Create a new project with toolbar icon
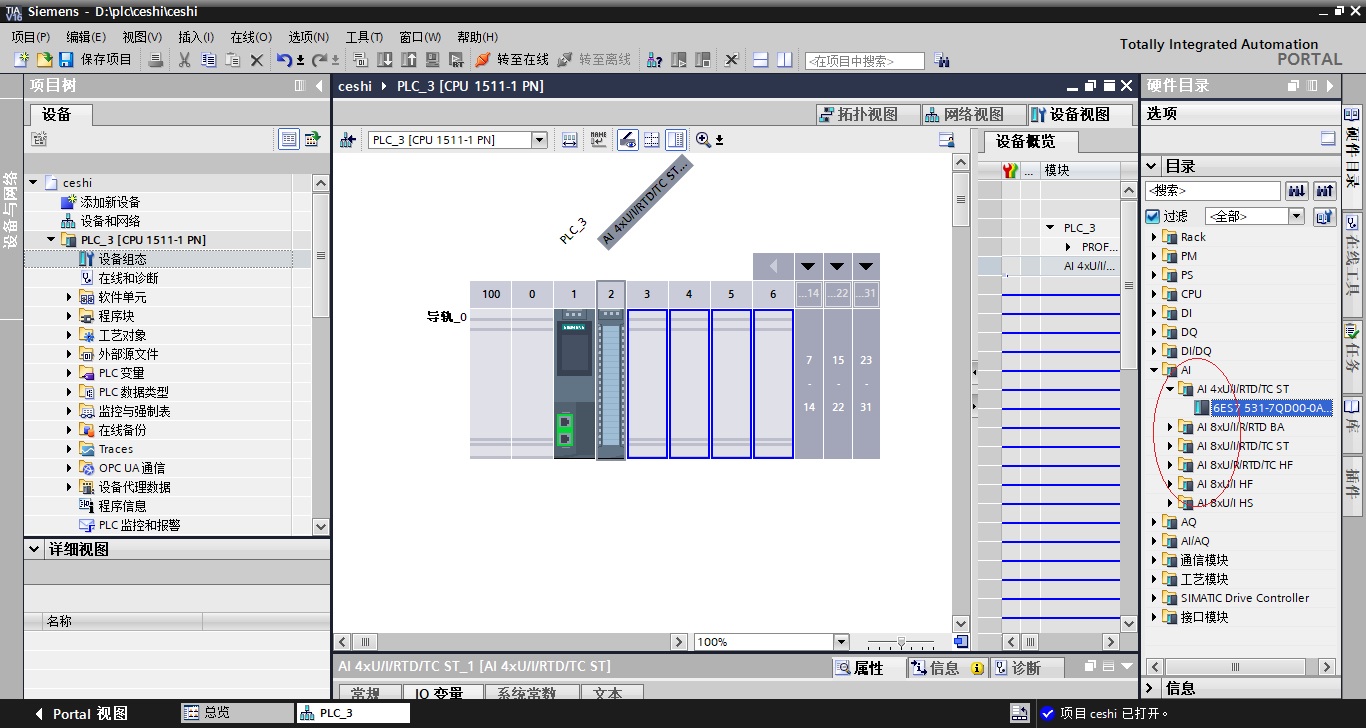 tap(21, 60)
